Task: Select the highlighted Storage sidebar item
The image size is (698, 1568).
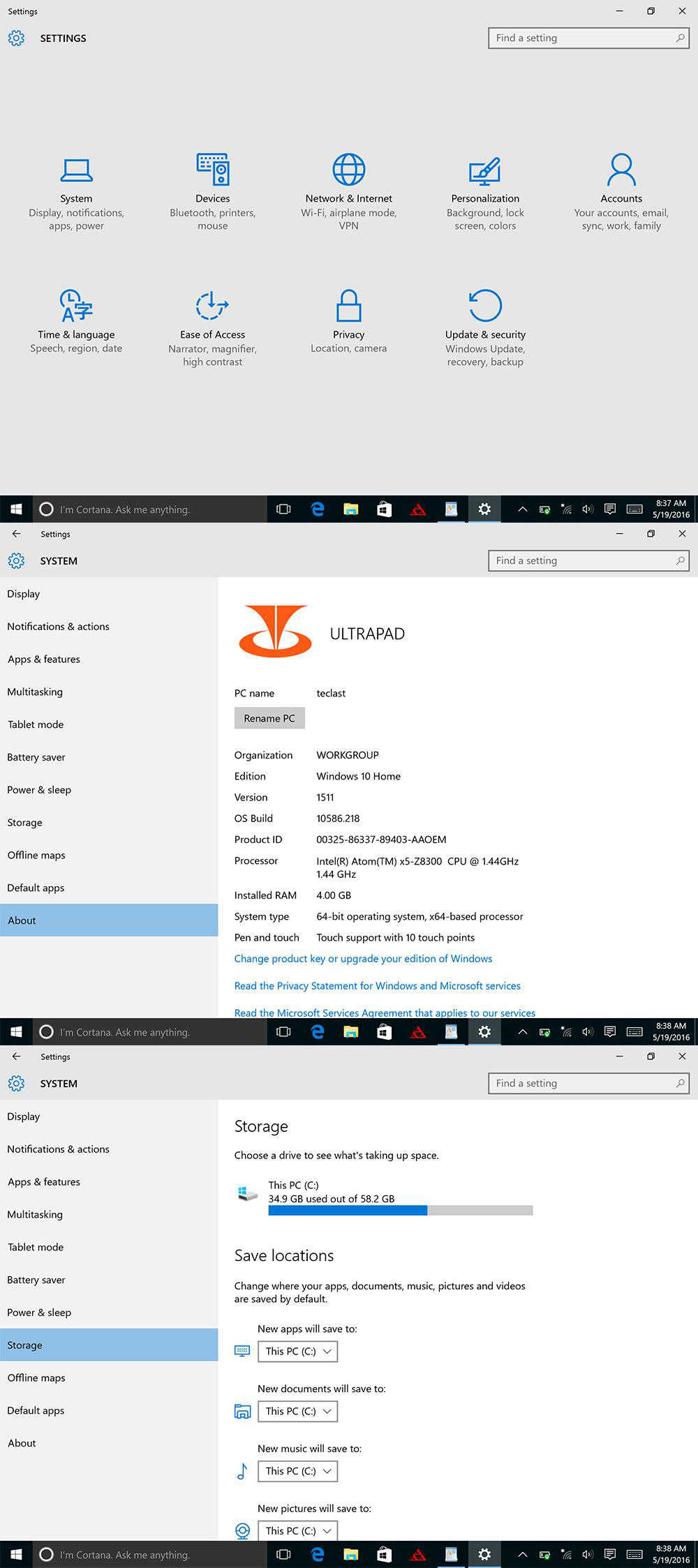Action: coord(109,1345)
